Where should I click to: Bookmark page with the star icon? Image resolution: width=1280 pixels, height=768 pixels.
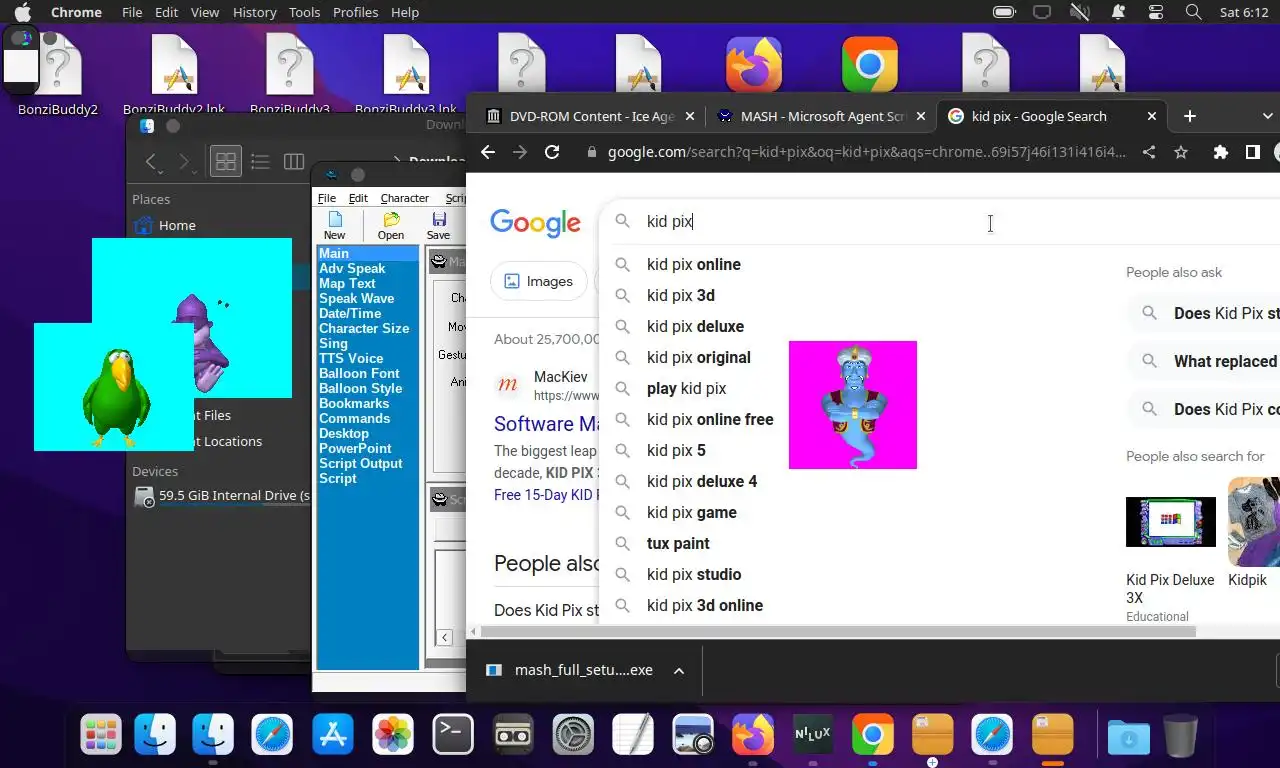pos(1181,152)
